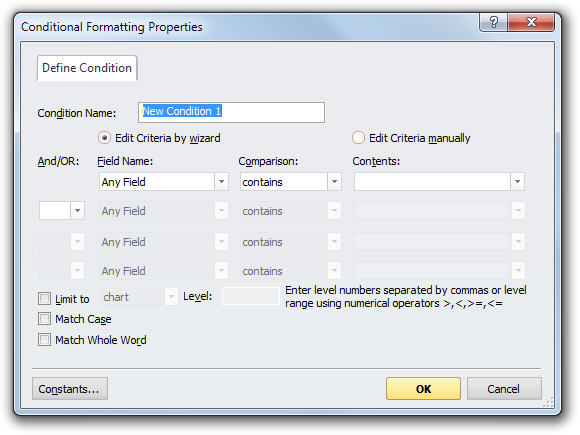Open the second row And/OR dropdown
The image size is (580, 435).
[77, 210]
